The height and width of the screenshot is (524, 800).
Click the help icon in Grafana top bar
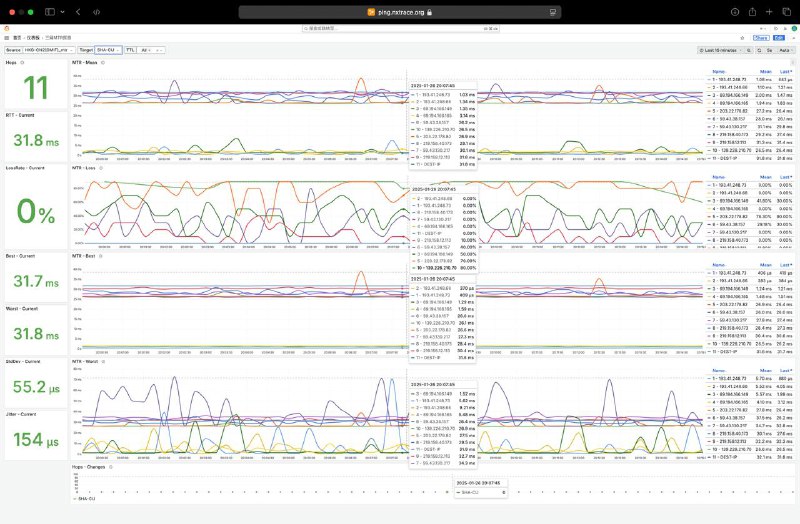pyautogui.click(x=776, y=29)
